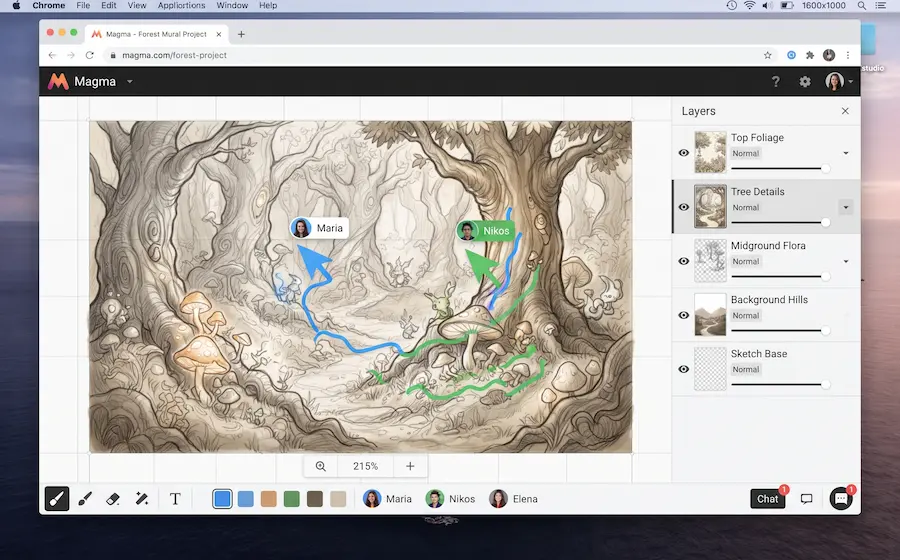
Task: Open the help question mark icon
Action: pos(775,81)
